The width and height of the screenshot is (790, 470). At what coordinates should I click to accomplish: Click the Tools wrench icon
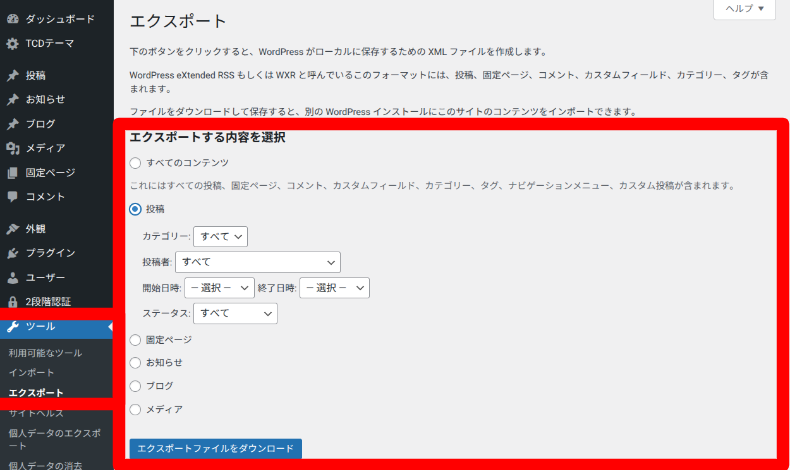pyautogui.click(x=13, y=326)
